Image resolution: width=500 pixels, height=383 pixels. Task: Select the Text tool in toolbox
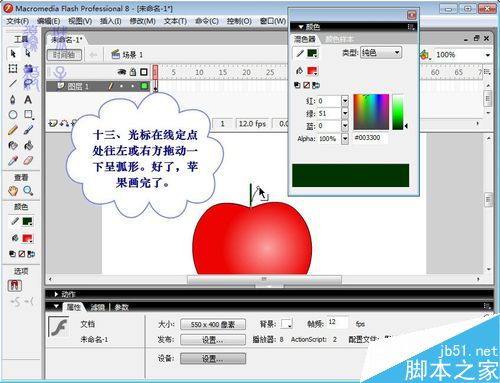point(28,100)
